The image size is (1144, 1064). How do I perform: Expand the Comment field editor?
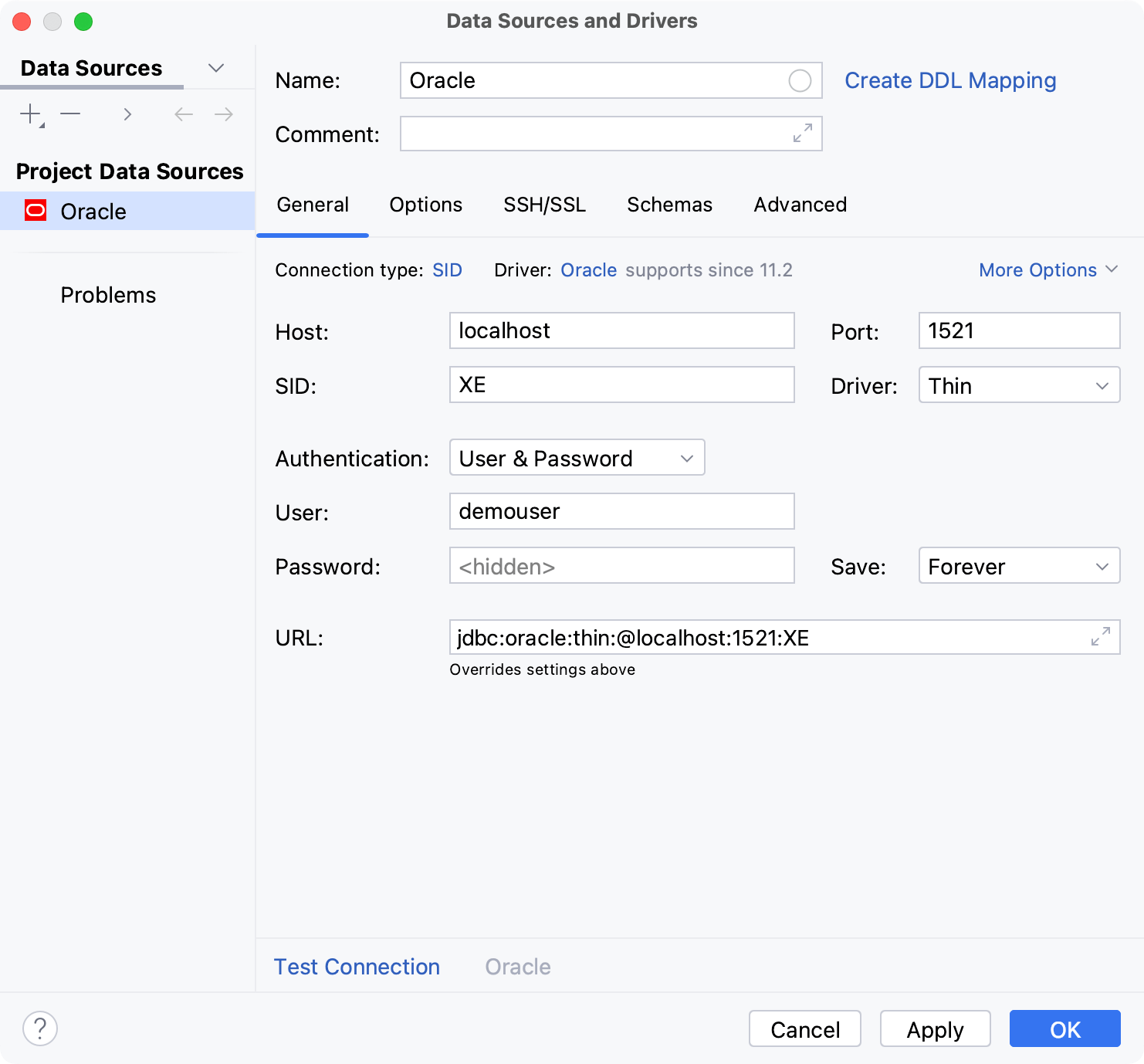point(804,134)
